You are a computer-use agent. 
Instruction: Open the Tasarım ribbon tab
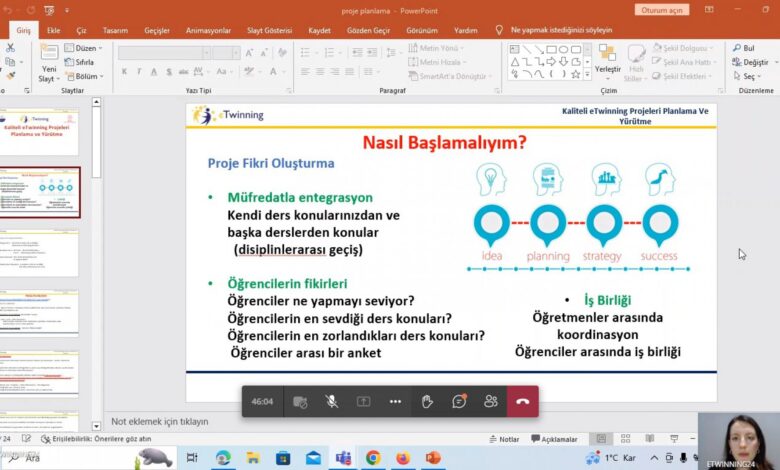click(x=116, y=30)
